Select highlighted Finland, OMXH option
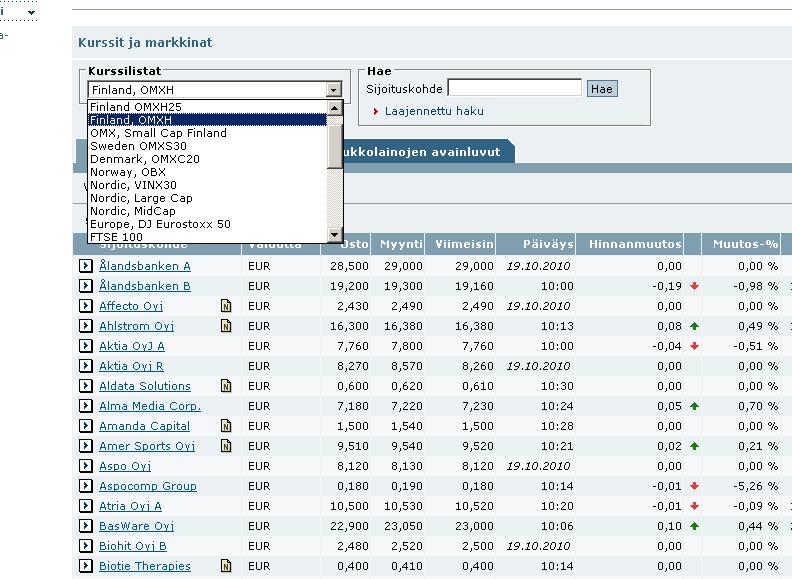Screen dimensions: 792x579 (208, 120)
